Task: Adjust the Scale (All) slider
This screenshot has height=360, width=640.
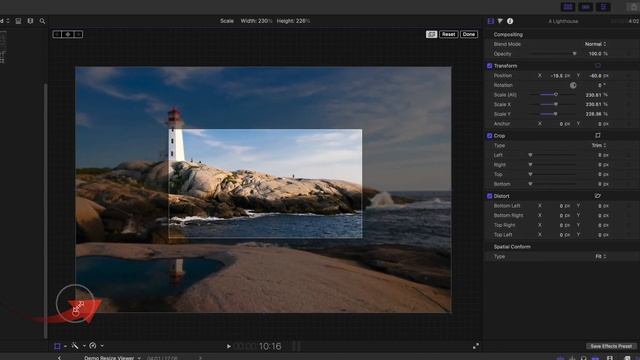Action: click(x=552, y=95)
